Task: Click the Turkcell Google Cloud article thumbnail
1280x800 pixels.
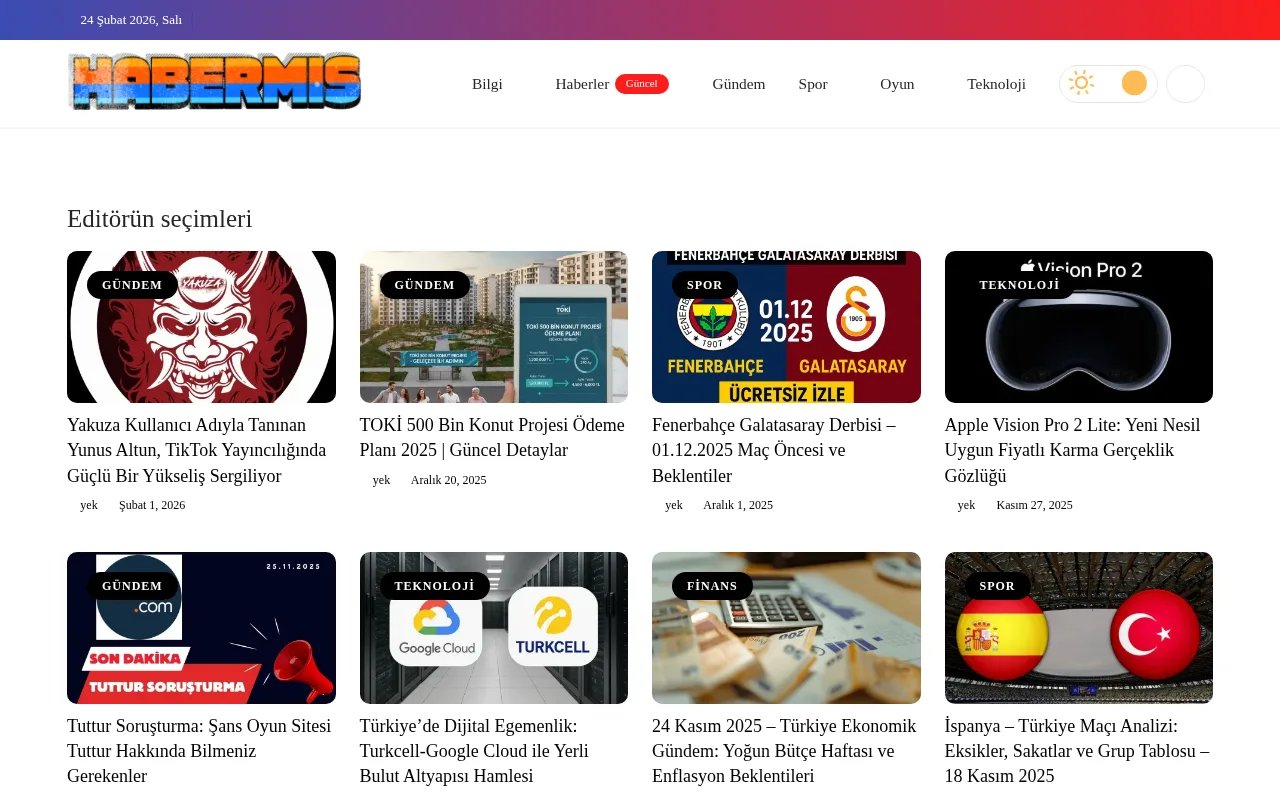Action: tap(493, 627)
